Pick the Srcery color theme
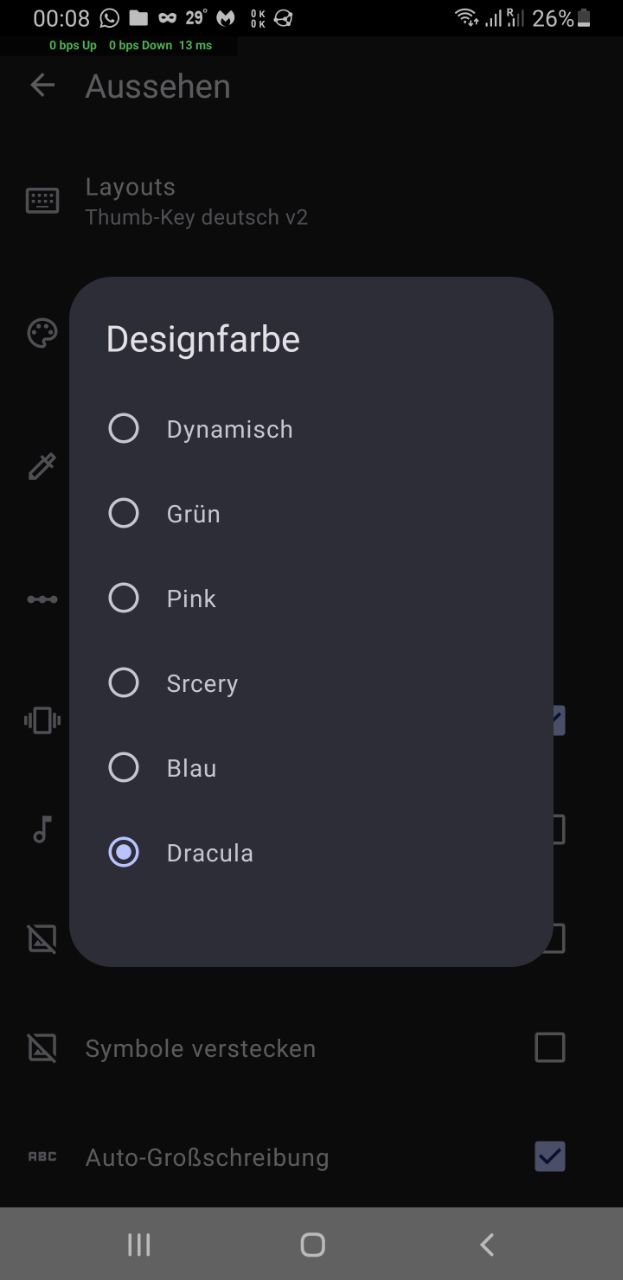The width and height of the screenshot is (623, 1280). (123, 683)
